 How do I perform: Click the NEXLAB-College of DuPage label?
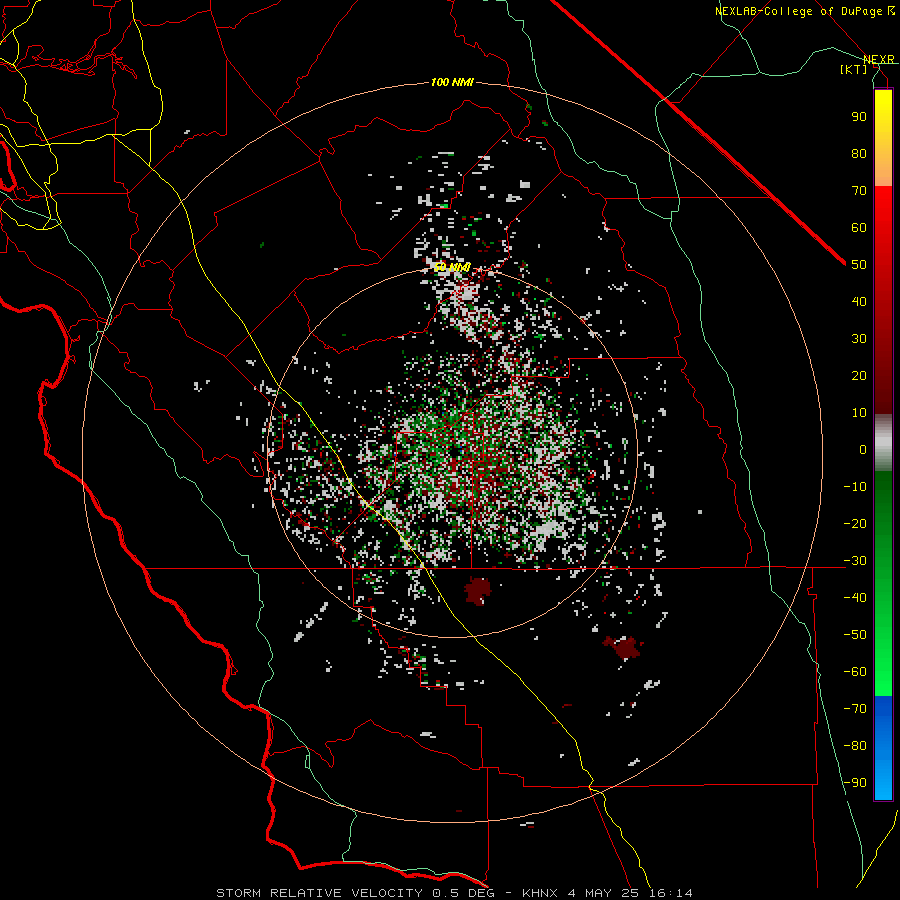pos(804,11)
